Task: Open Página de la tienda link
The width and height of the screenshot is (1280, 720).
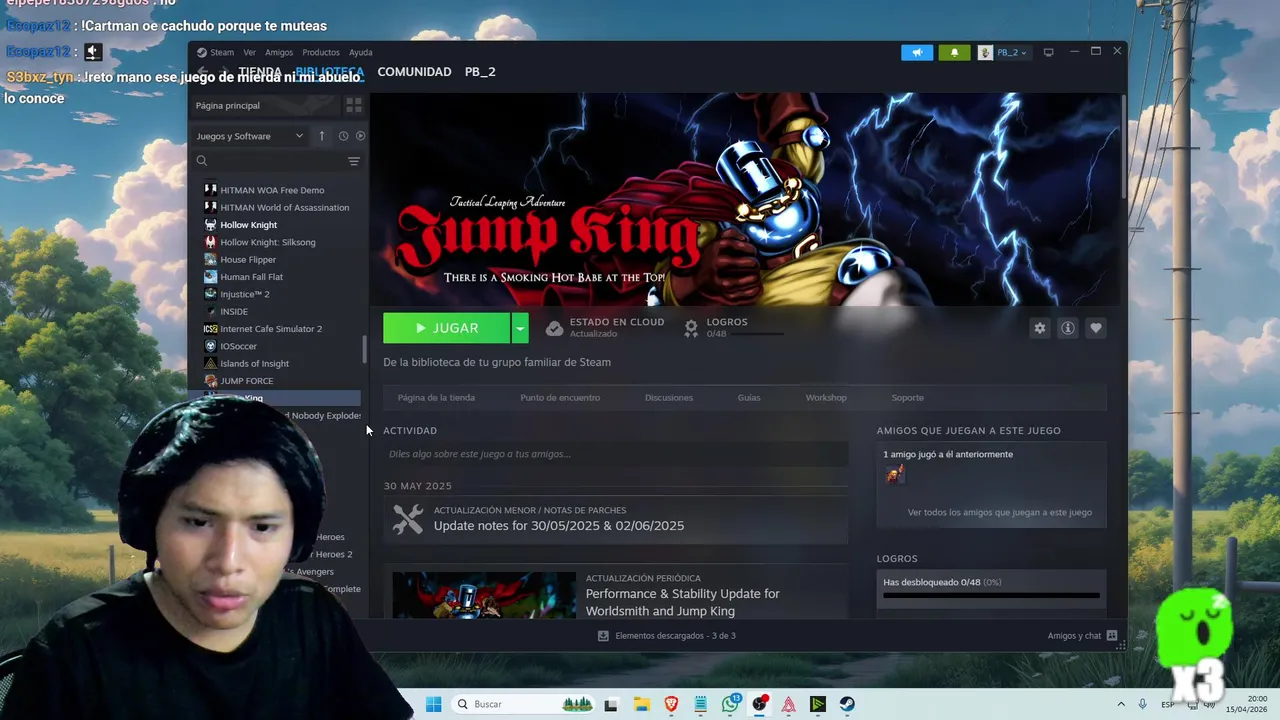Action: 436,398
